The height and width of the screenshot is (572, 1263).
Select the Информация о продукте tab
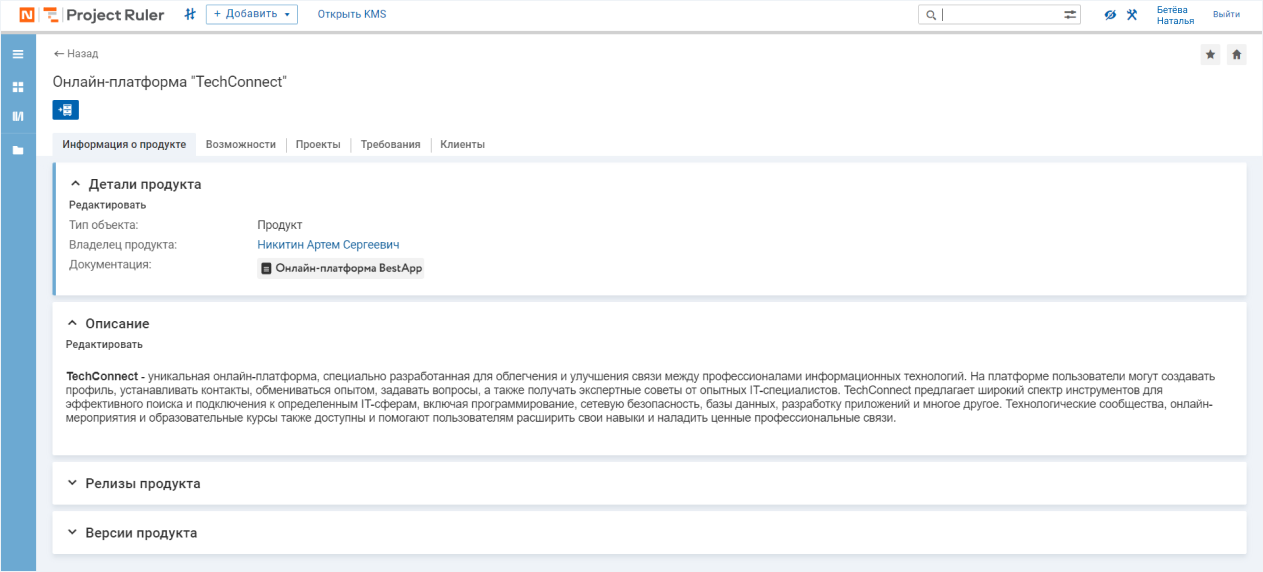click(x=124, y=144)
